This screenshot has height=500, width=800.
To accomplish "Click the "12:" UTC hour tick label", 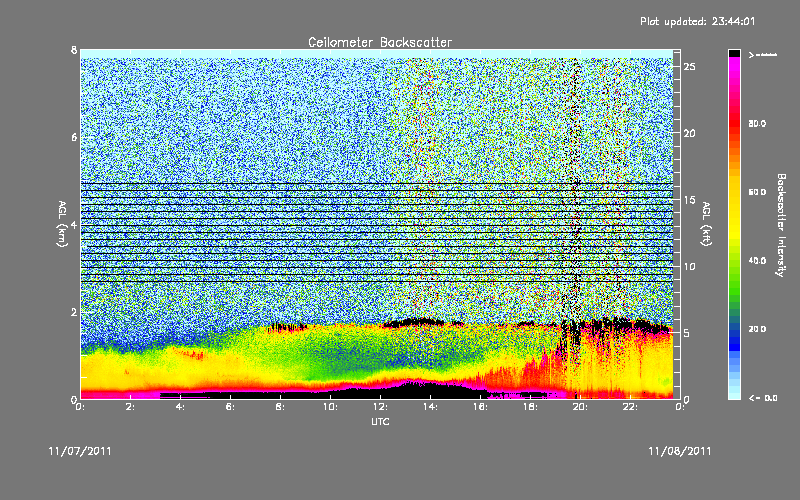I will 380,407.
